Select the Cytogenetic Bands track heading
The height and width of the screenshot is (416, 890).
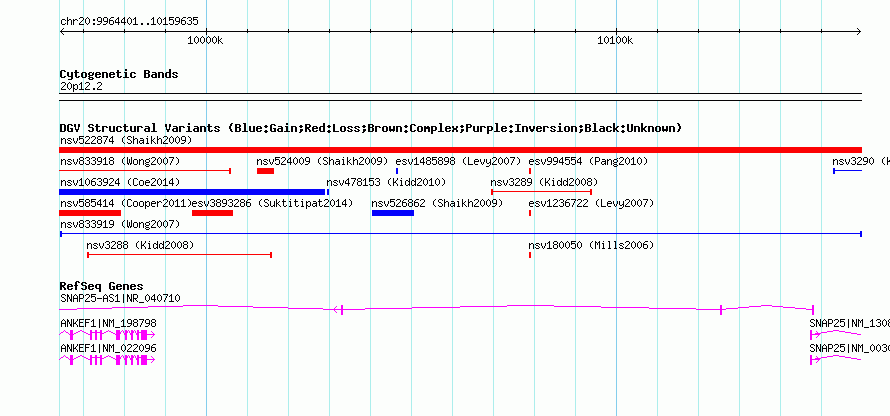pos(119,74)
